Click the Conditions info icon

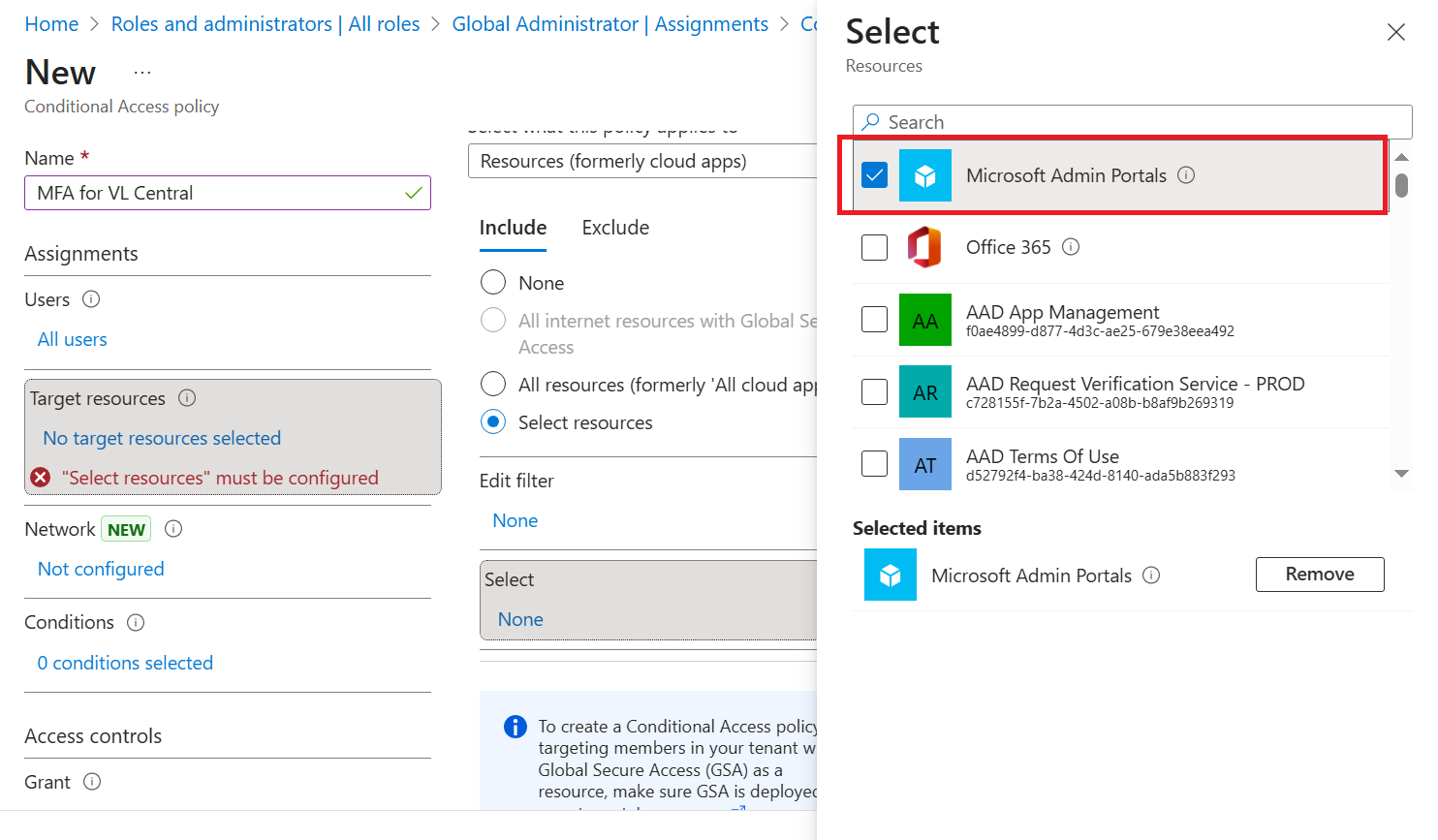point(136,623)
